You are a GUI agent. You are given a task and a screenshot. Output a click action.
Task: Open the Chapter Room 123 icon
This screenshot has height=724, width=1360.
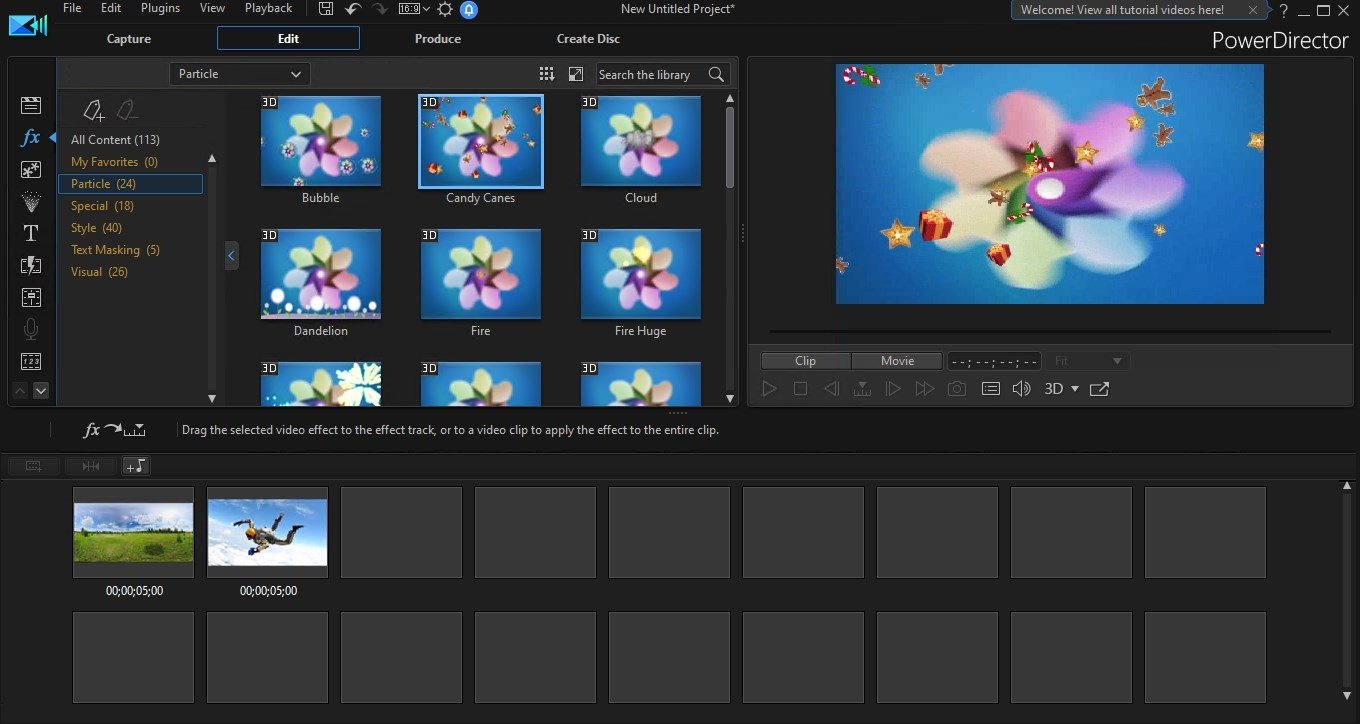(31, 361)
